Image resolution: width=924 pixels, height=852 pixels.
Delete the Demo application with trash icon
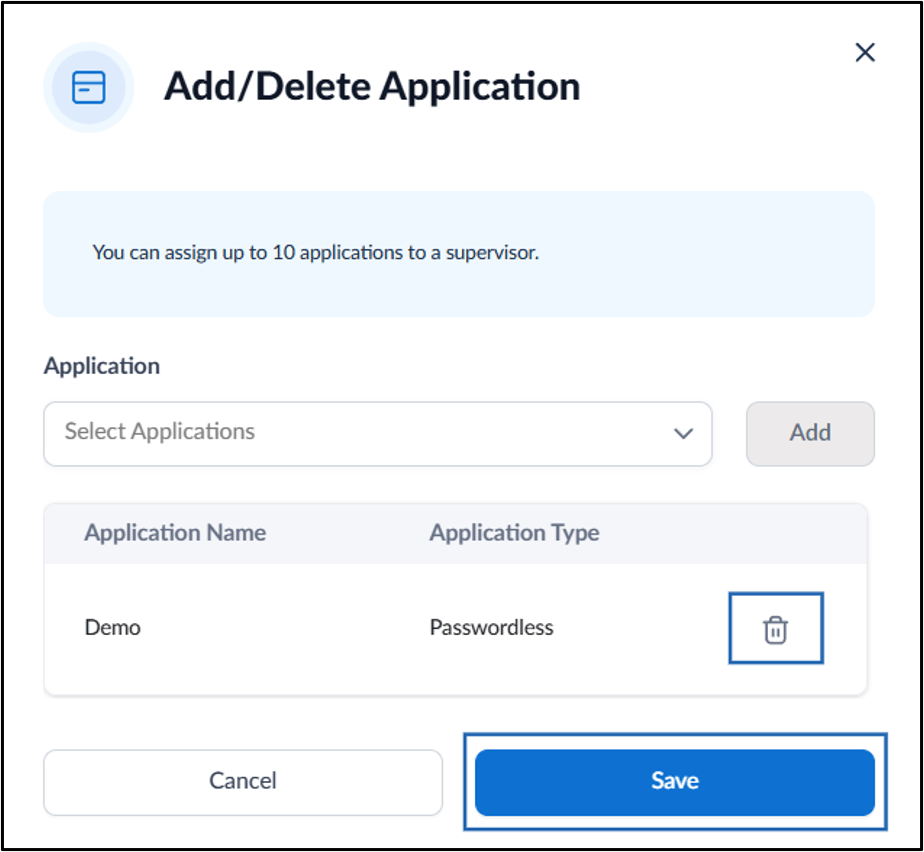click(775, 629)
